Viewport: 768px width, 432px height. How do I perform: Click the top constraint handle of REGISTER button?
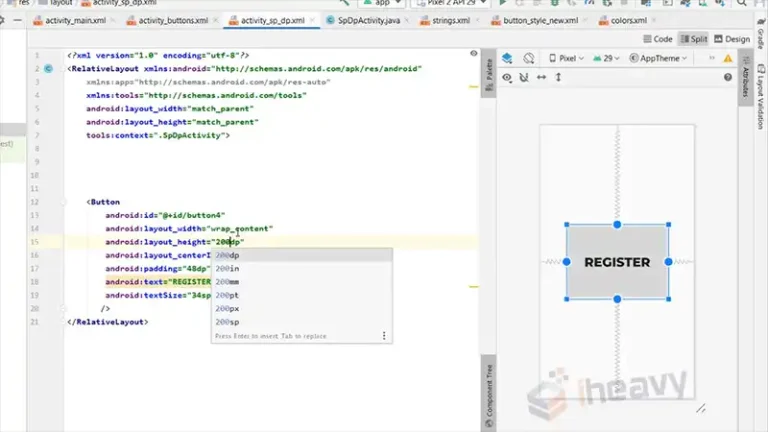tap(617, 225)
